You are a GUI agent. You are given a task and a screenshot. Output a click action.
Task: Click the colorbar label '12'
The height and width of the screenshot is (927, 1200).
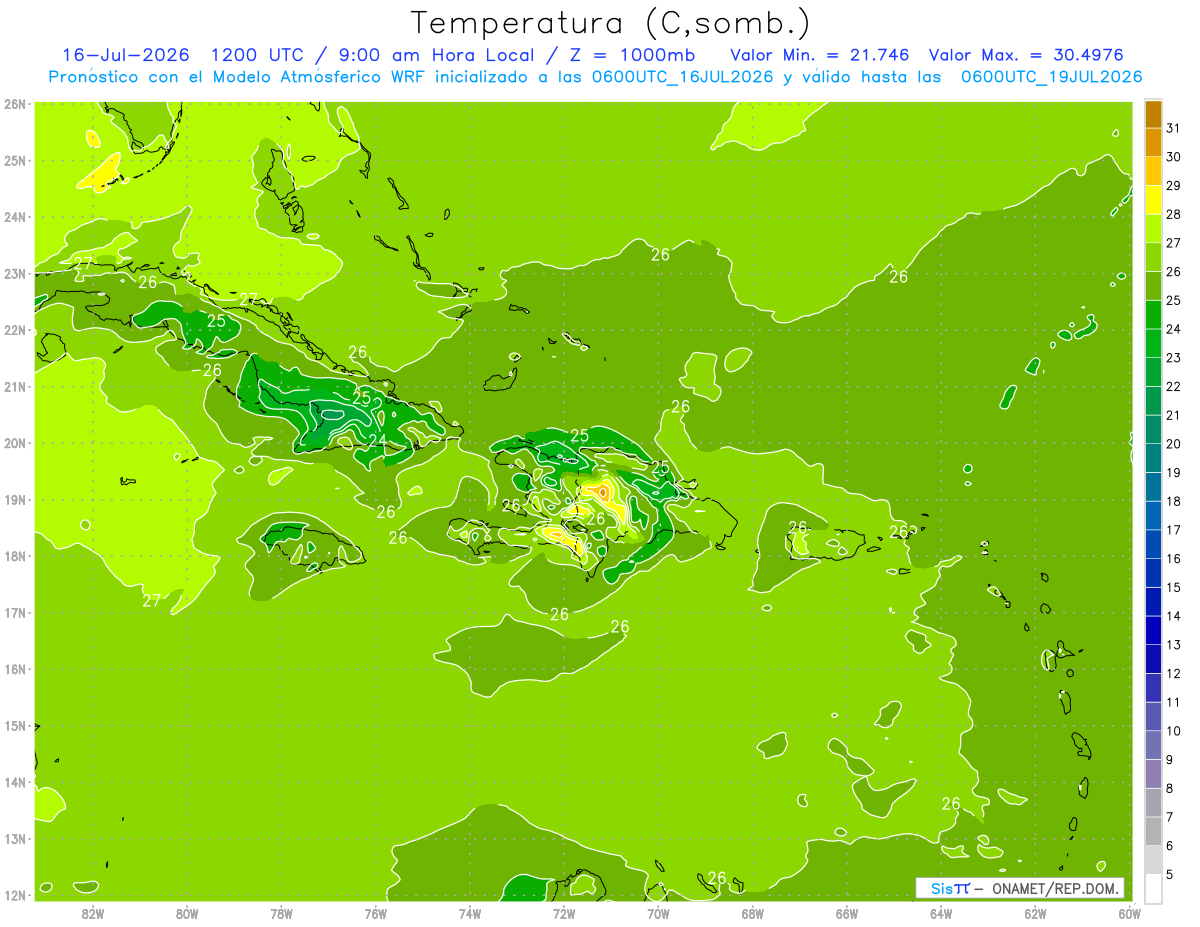[x=1174, y=674]
